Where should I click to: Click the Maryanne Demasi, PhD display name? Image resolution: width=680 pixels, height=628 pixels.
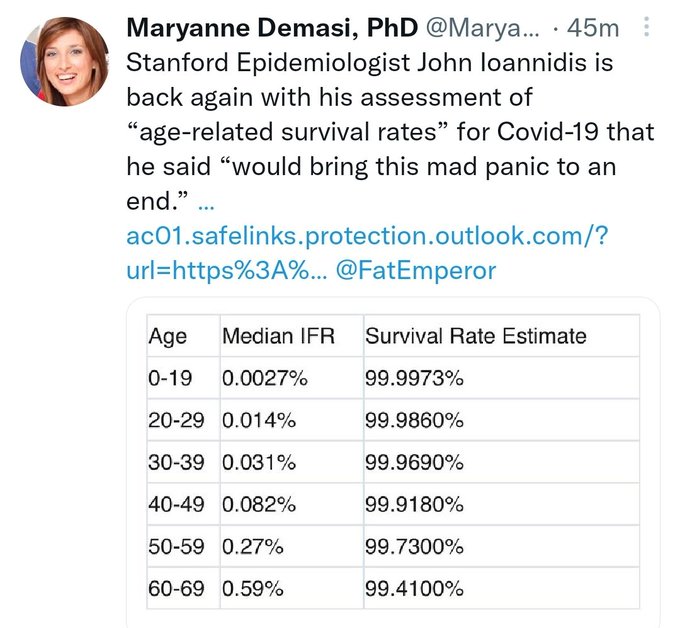(272, 28)
